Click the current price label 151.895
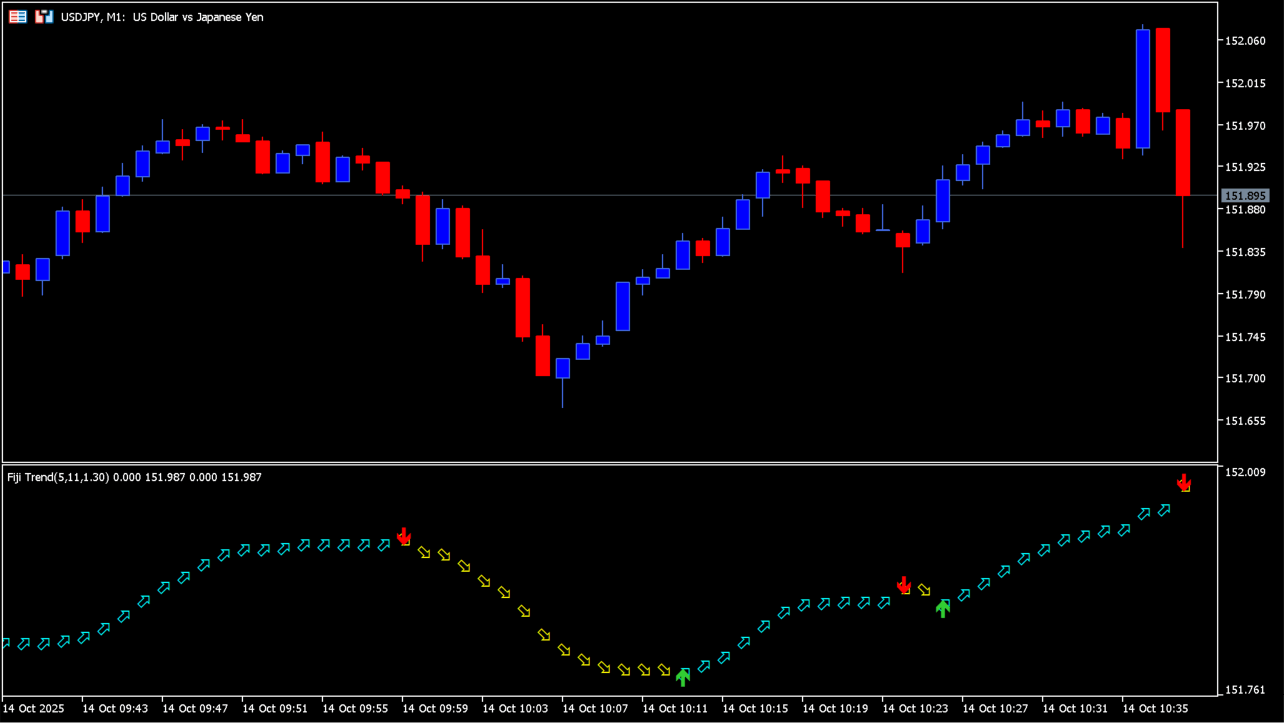Viewport: 1284px width, 723px height. tap(1245, 196)
